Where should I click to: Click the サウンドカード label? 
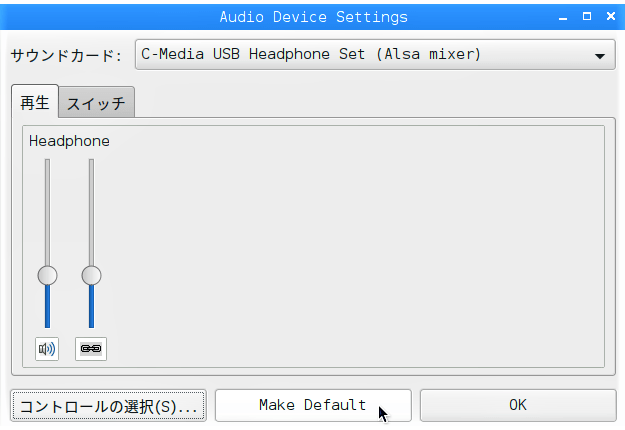pyautogui.click(x=66, y=55)
